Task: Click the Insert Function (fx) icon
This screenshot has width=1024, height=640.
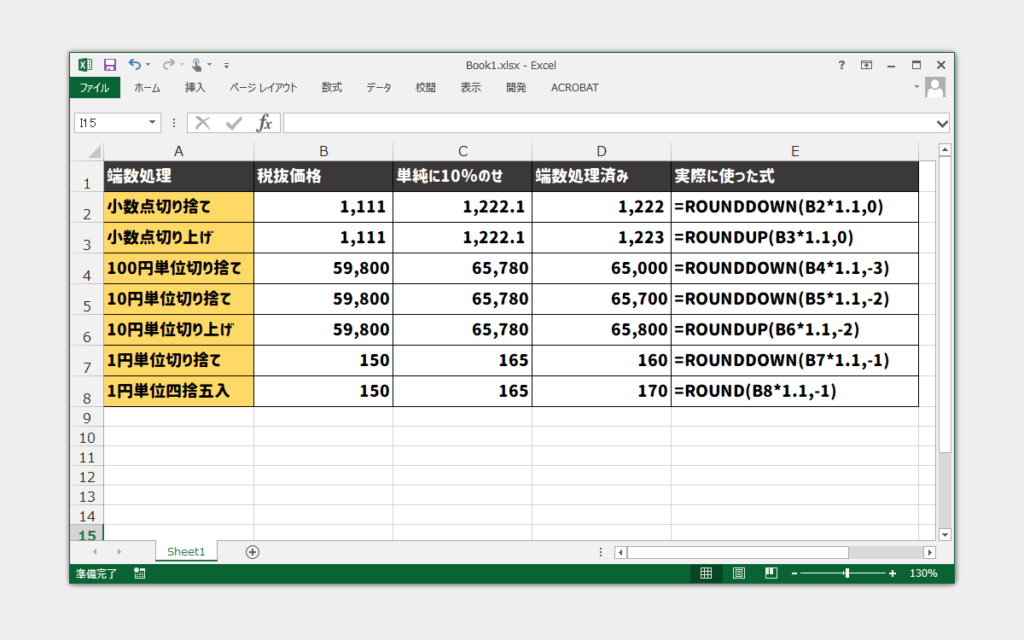Action: (x=265, y=122)
